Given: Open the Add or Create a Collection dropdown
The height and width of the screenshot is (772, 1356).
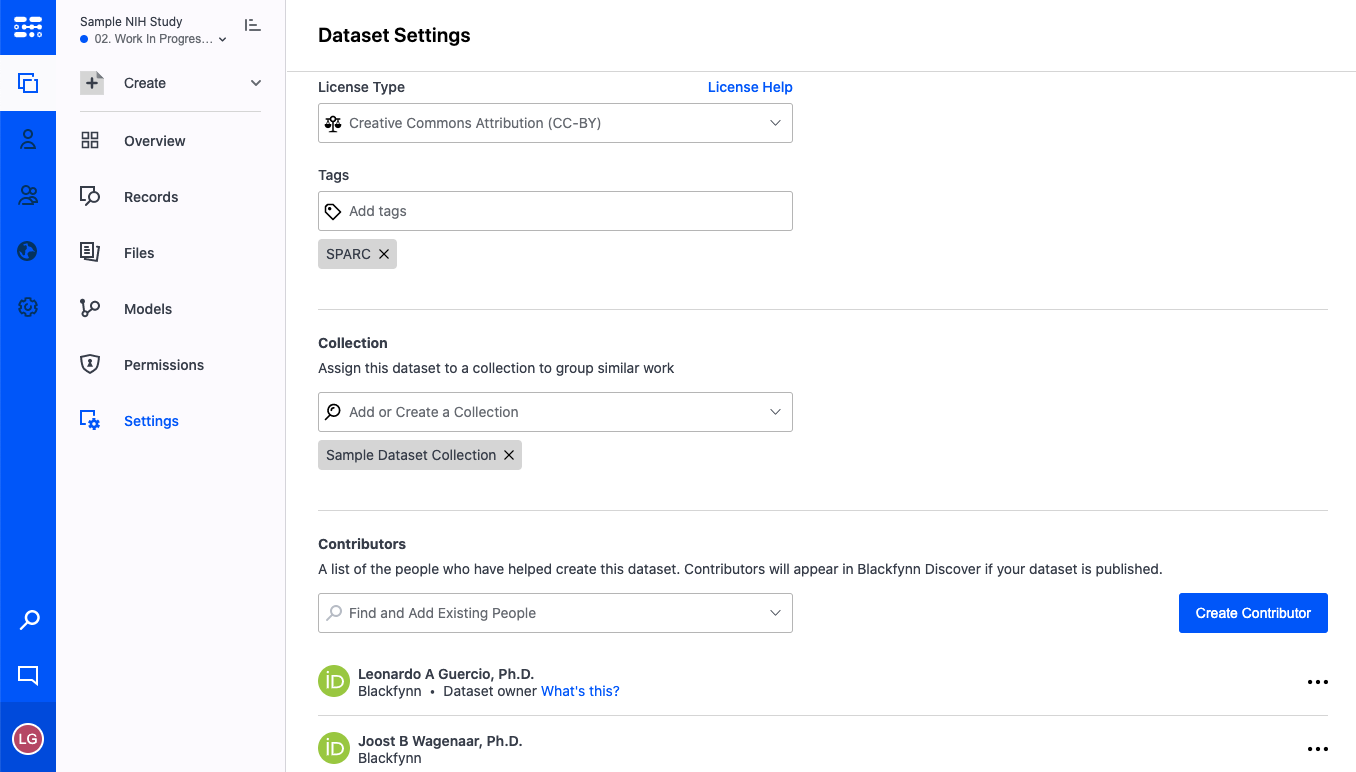Looking at the screenshot, I should pyautogui.click(x=555, y=412).
